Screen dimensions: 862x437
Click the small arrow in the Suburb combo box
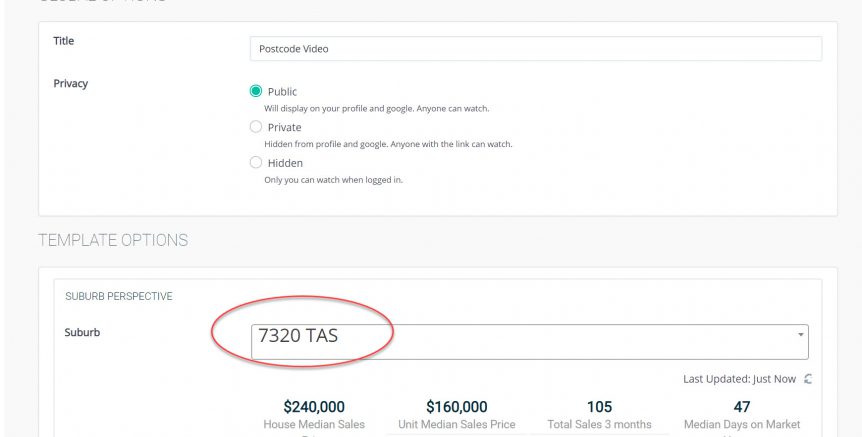coord(800,335)
